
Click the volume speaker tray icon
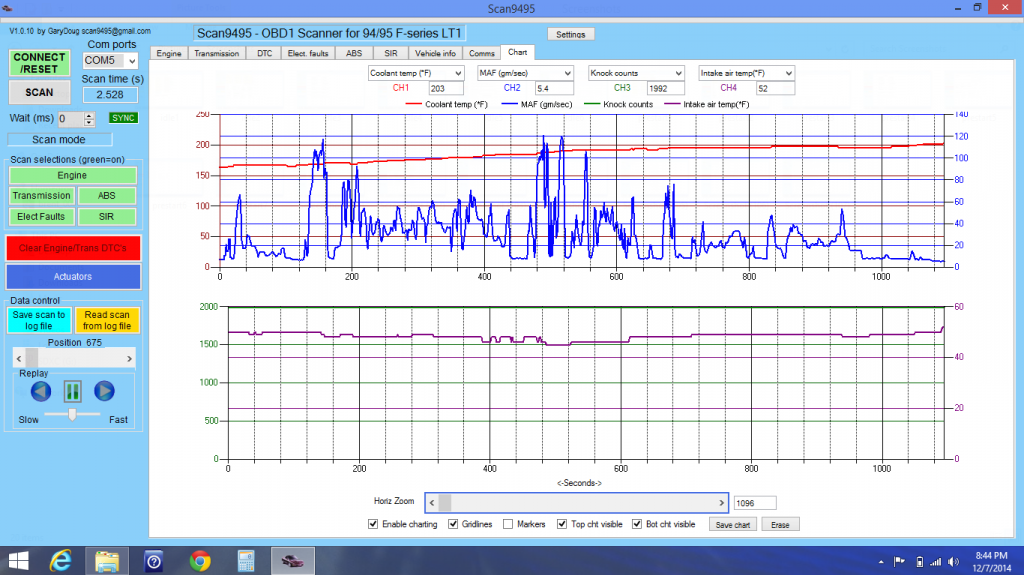pyautogui.click(x=953, y=562)
